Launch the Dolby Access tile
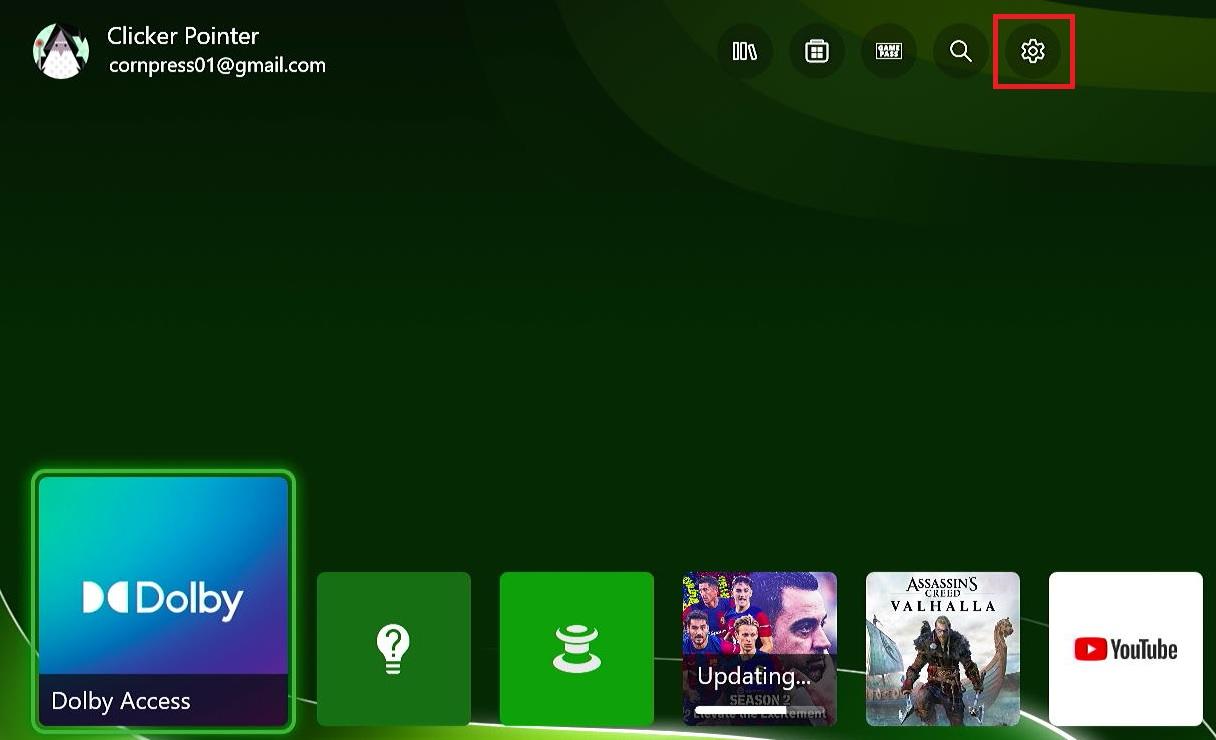 click(x=163, y=601)
